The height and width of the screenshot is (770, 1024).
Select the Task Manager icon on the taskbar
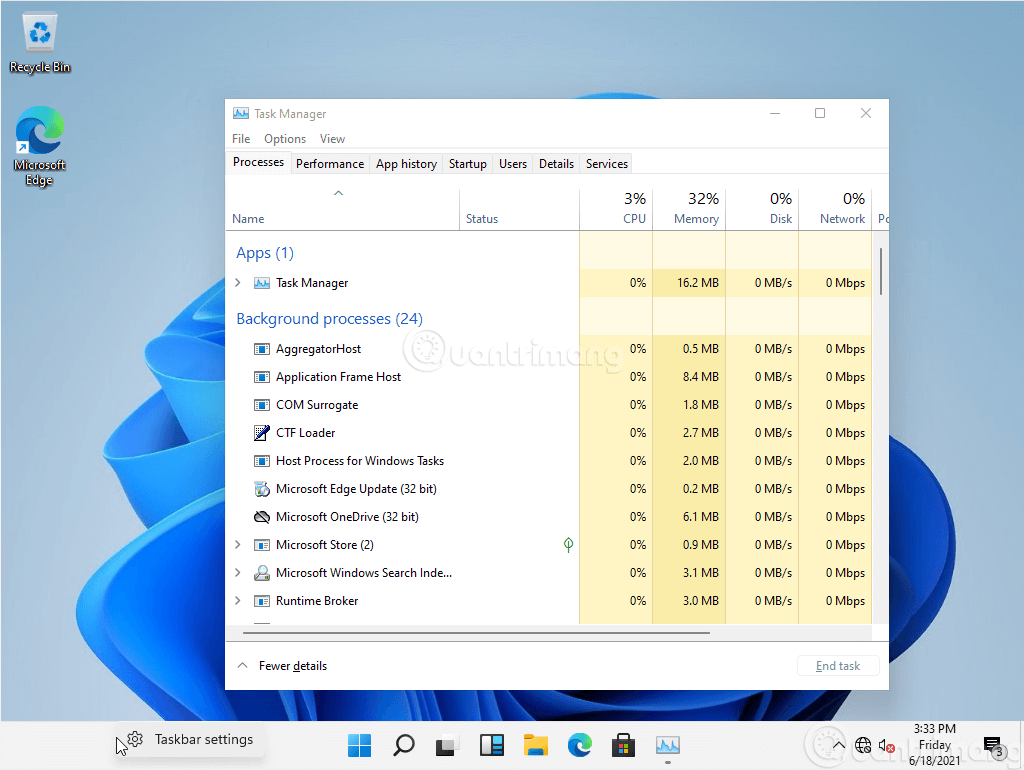click(667, 745)
